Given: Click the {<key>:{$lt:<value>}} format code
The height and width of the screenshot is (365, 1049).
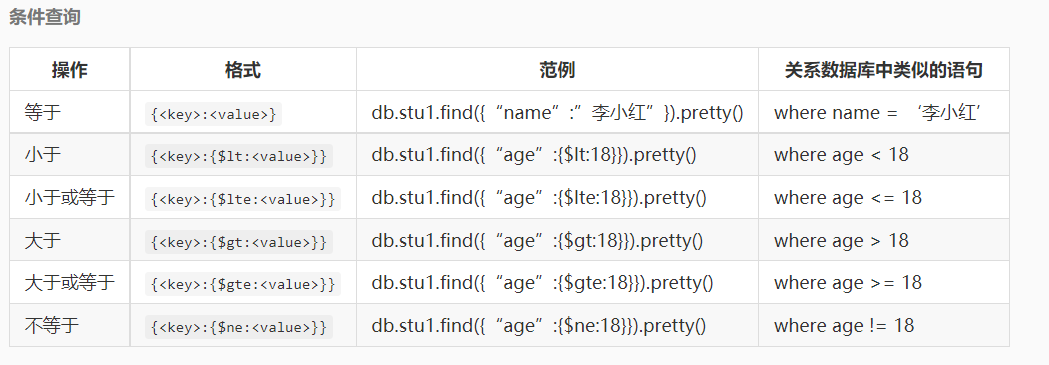Looking at the screenshot, I should (239, 156).
